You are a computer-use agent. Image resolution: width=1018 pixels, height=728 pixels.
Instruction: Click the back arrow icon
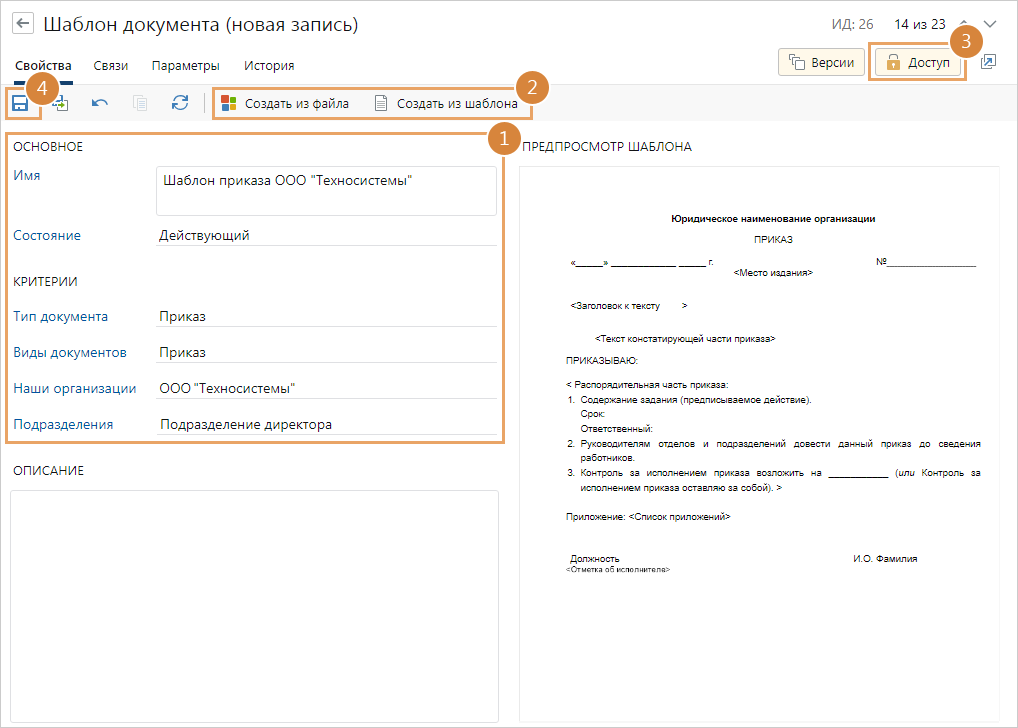click(23, 24)
